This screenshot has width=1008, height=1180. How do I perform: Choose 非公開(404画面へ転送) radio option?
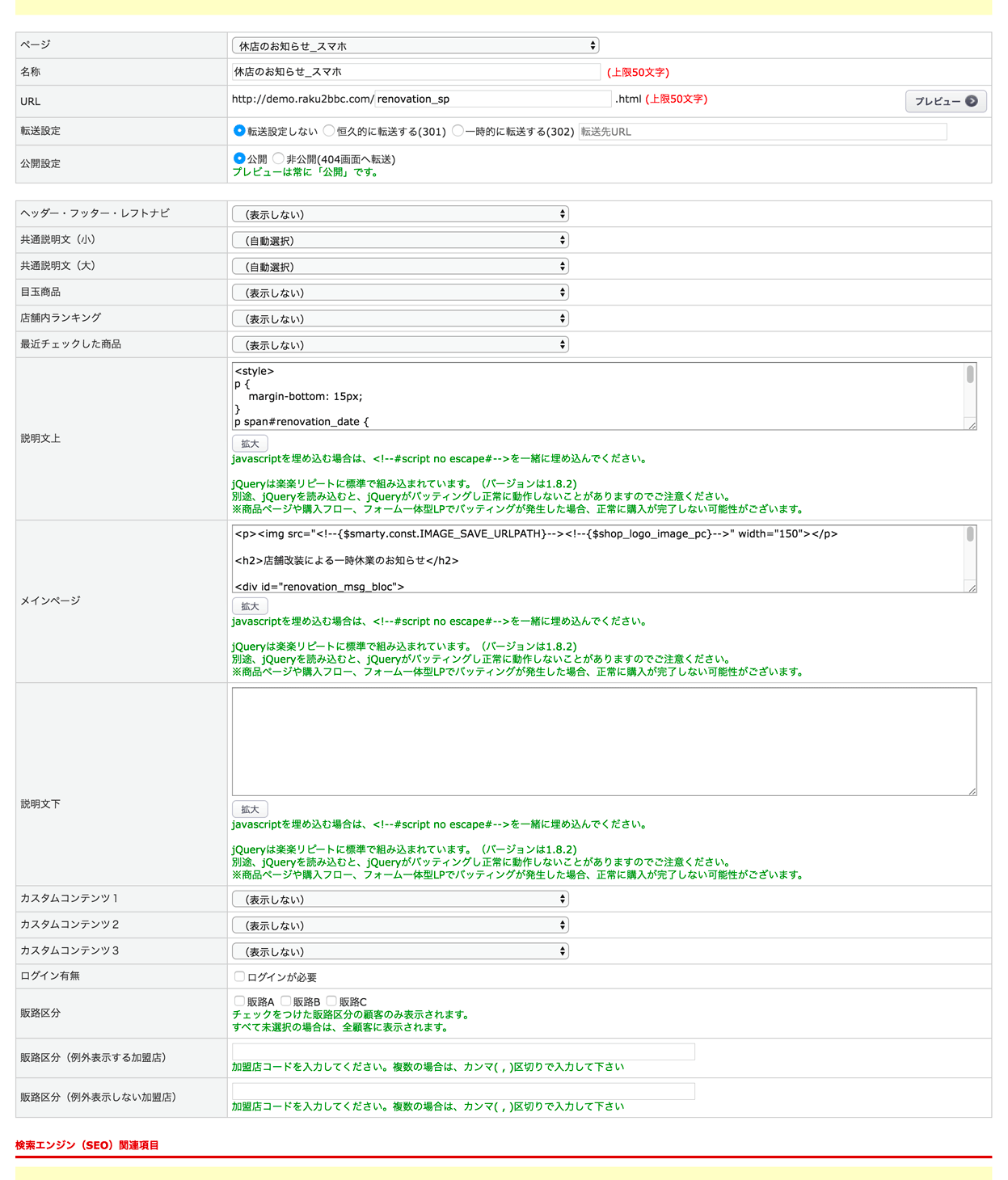point(279,158)
